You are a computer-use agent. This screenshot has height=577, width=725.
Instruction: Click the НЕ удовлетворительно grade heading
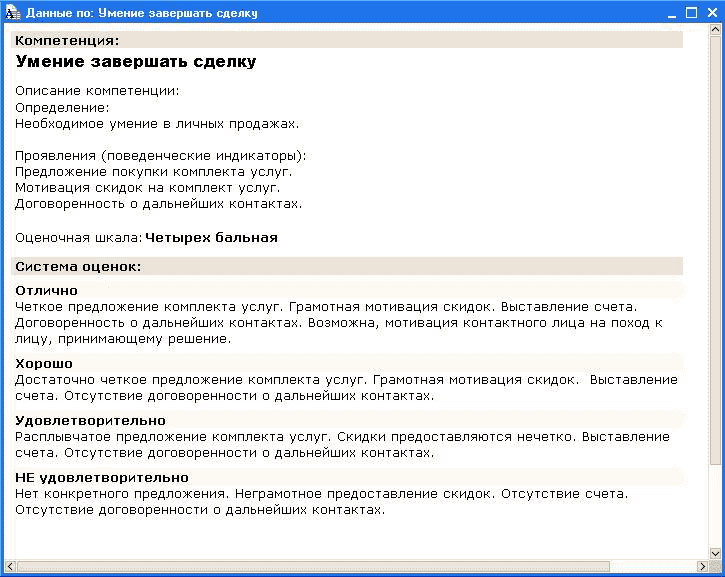(102, 478)
